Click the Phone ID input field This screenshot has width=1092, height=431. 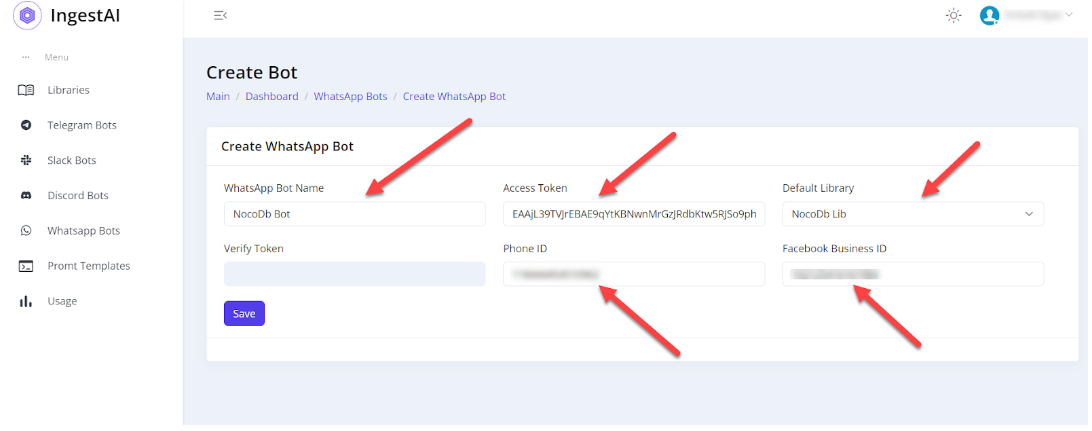[x=634, y=274]
